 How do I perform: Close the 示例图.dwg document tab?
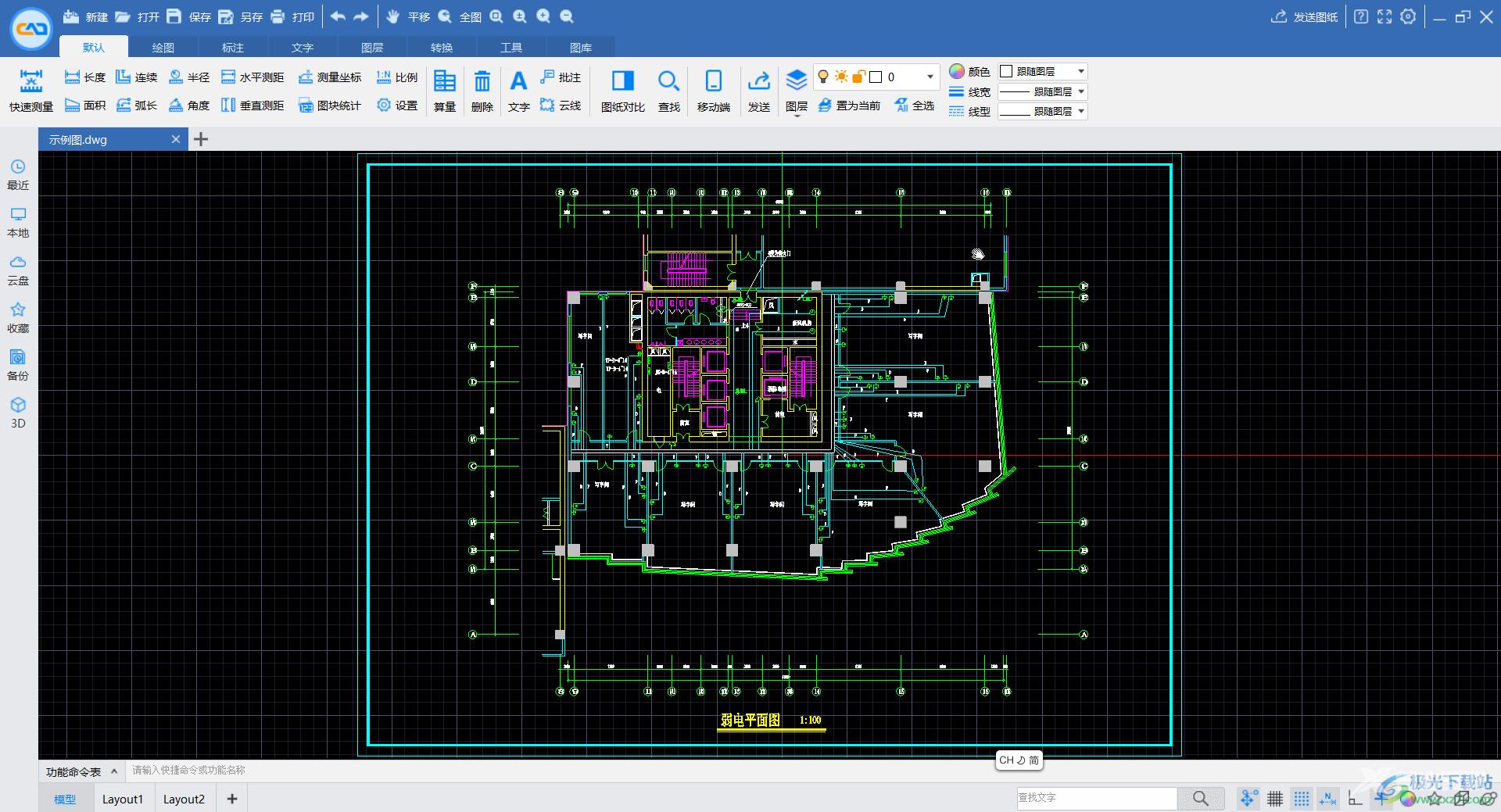176,139
